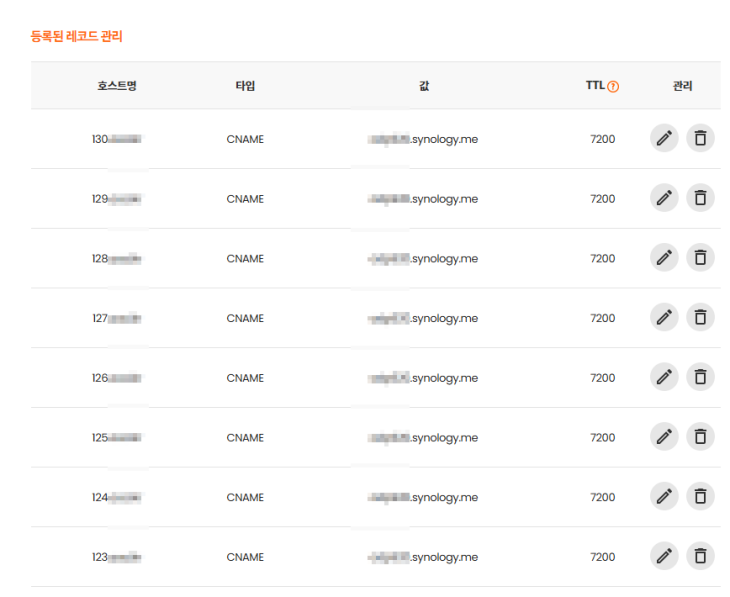Select hostname cell starting with 125
Viewport: 730px width, 597px height.
117,438
